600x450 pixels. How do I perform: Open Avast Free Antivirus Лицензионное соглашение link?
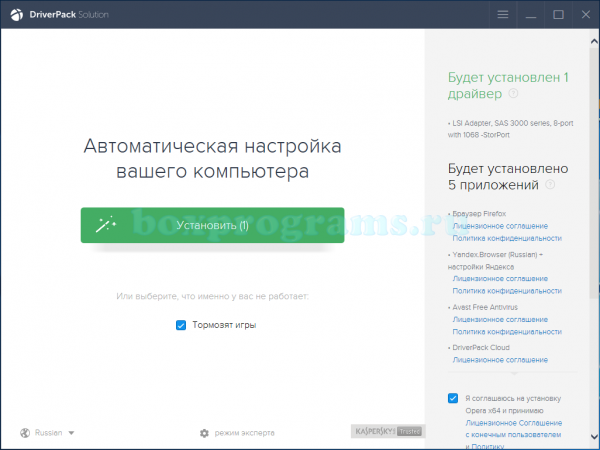click(x=500, y=320)
